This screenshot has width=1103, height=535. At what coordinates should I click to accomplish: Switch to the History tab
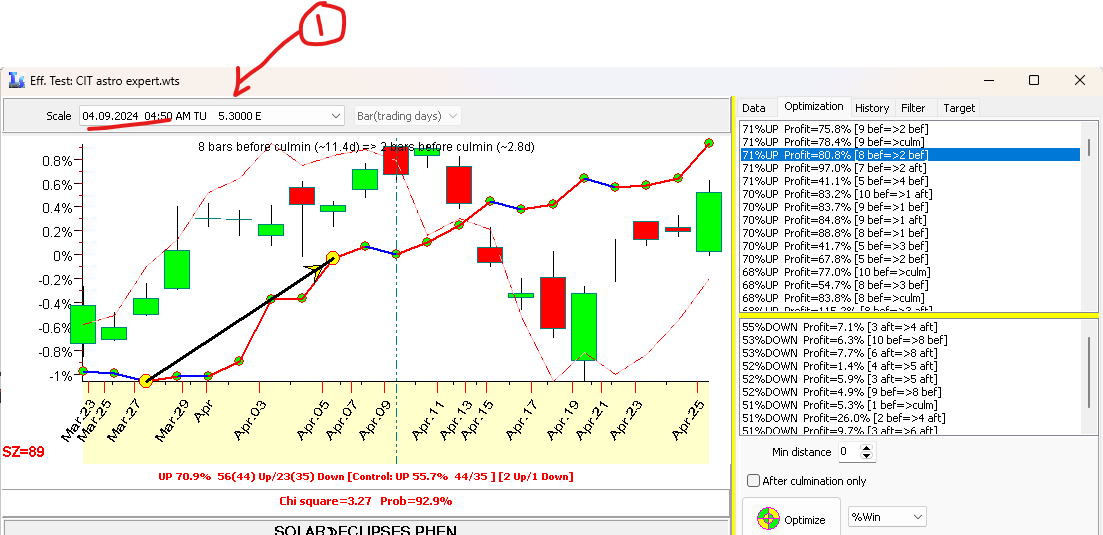point(872,108)
